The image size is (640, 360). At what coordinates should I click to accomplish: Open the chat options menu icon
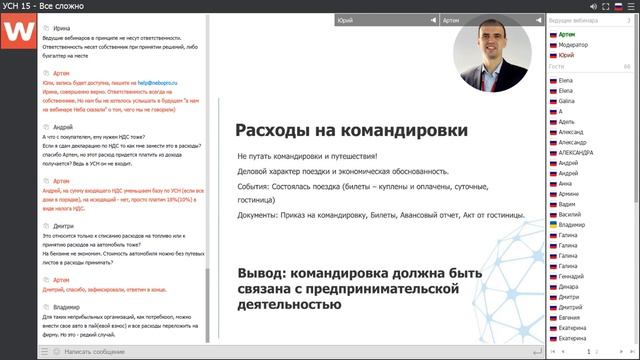[44, 351]
